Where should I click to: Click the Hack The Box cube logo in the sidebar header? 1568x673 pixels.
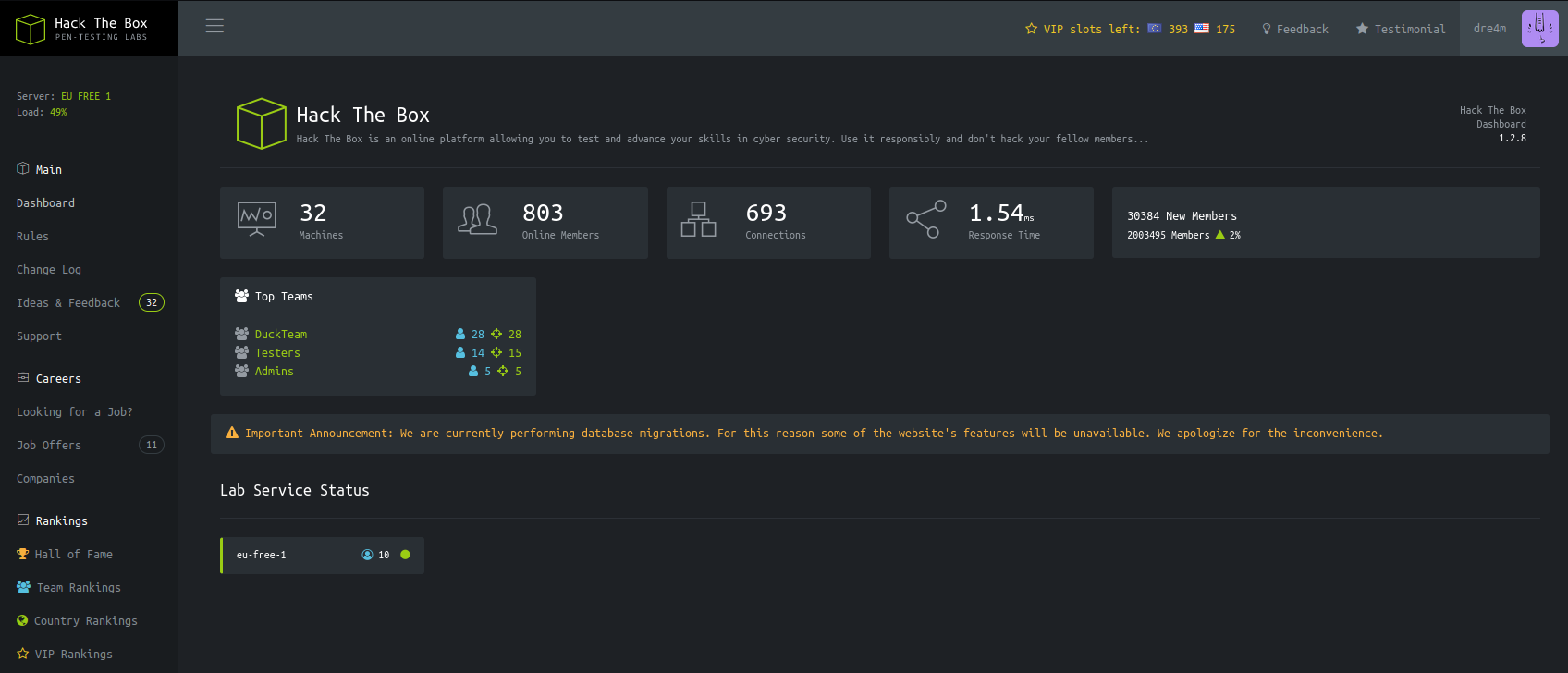[31, 29]
